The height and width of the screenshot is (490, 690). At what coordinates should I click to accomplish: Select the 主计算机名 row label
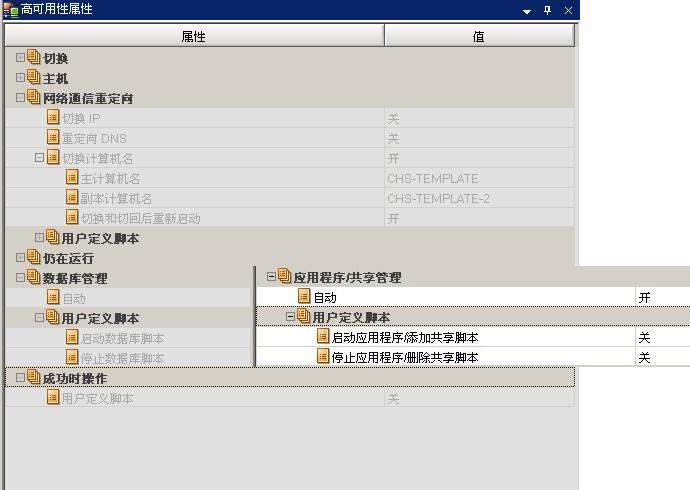tap(110, 178)
